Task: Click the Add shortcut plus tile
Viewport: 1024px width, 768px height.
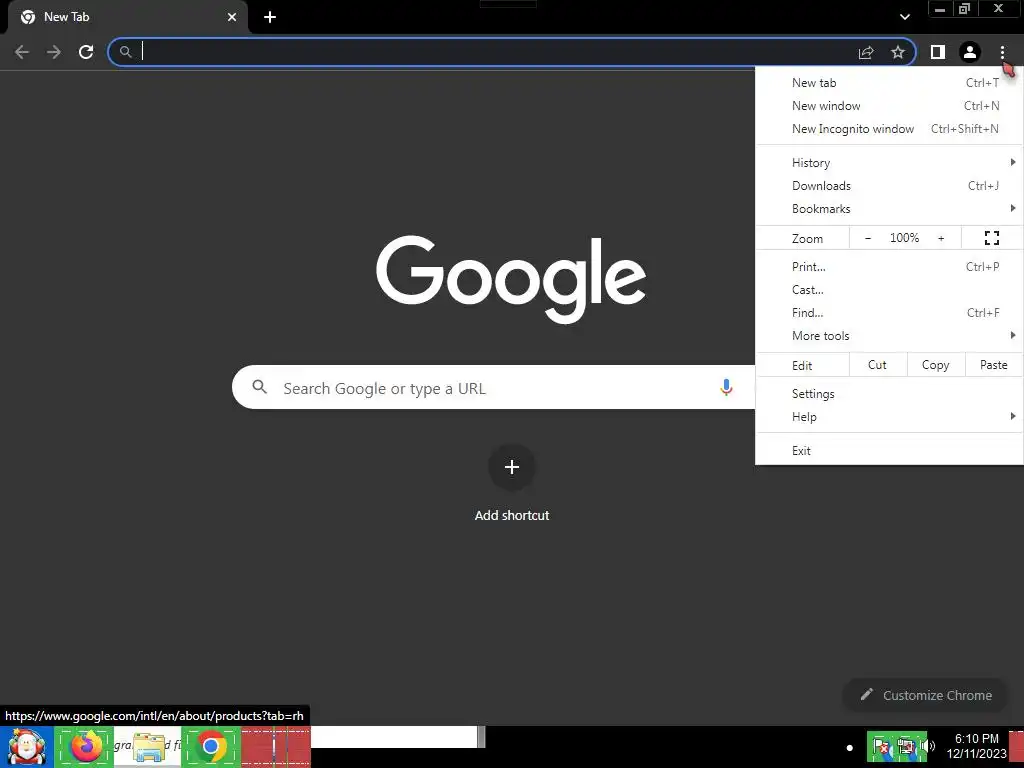Action: click(512, 468)
